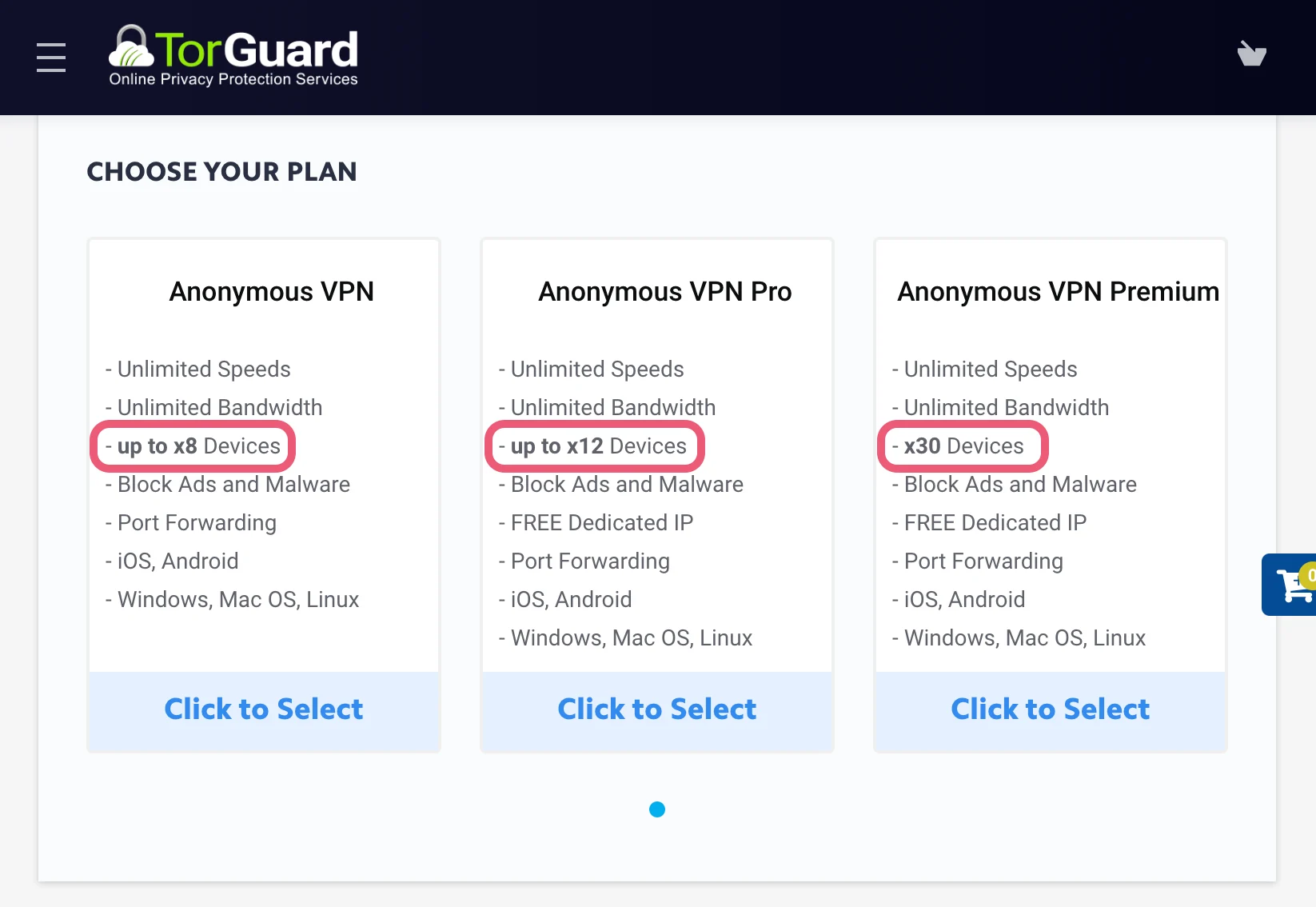This screenshot has height=907, width=1316.
Task: Click the cart badge showing item count
Action: pyautogui.click(x=1310, y=574)
